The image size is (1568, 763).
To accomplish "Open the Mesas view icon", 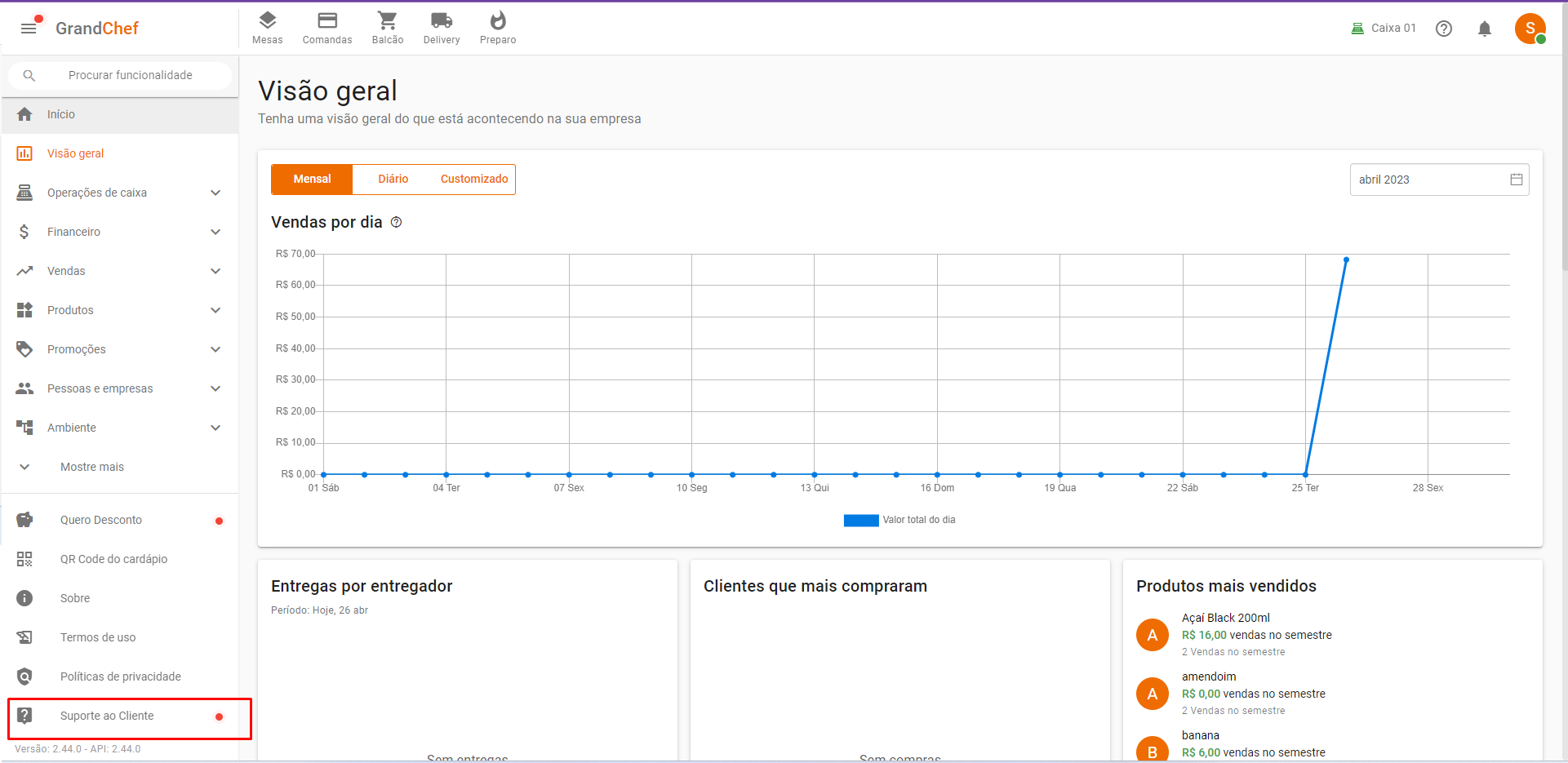I will (267, 21).
